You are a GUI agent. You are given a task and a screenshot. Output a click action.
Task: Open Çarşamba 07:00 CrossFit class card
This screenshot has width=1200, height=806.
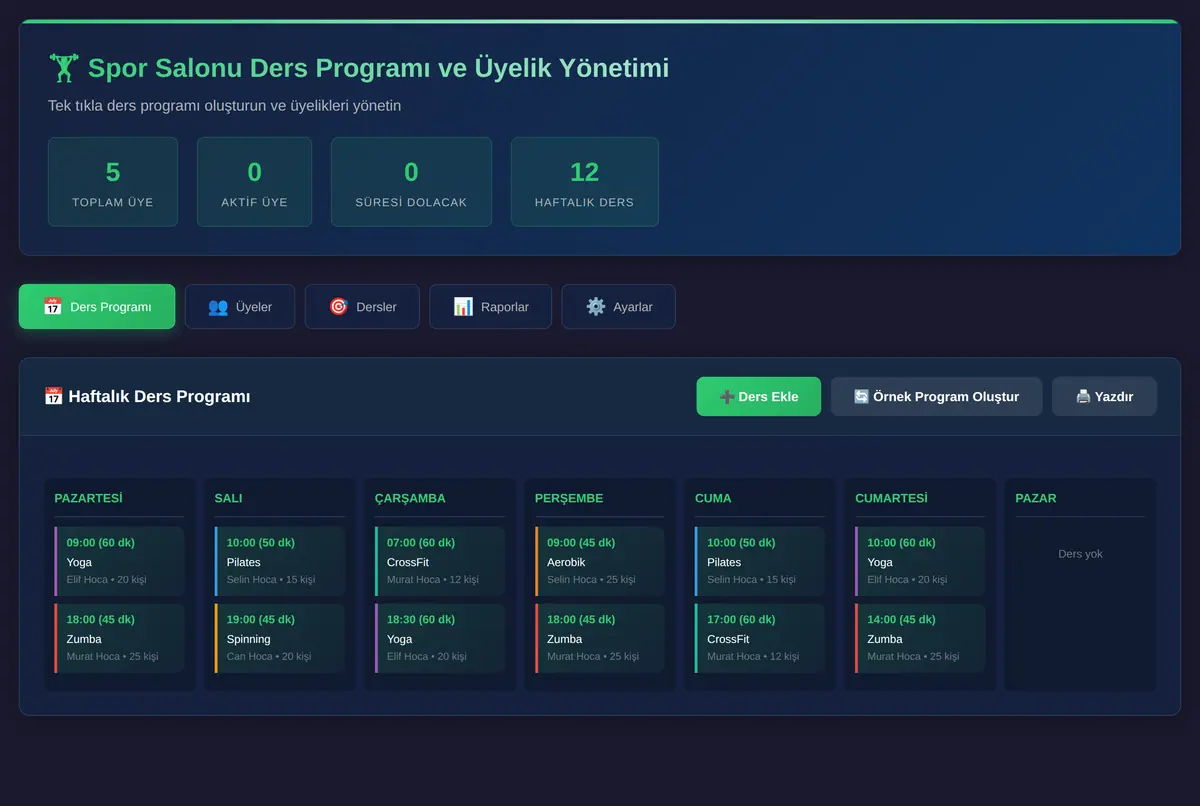(439, 561)
